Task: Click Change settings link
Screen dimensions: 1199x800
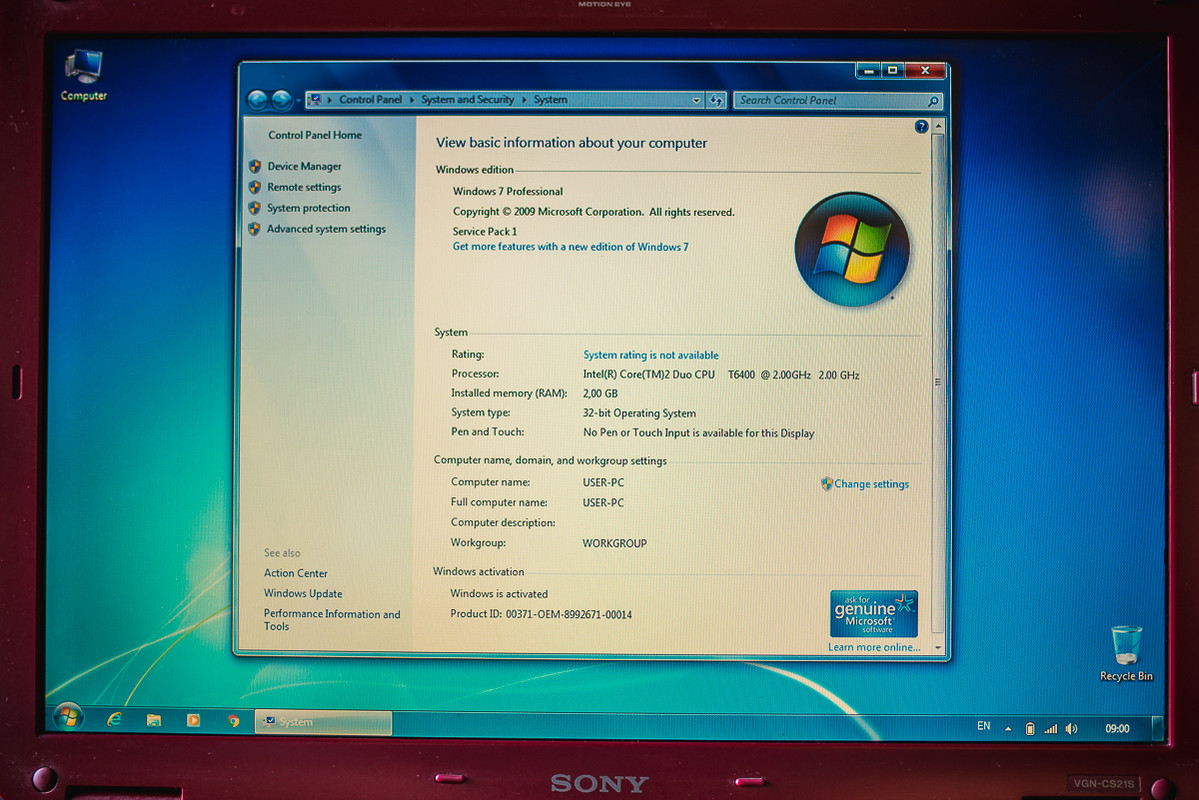Action: tap(872, 484)
